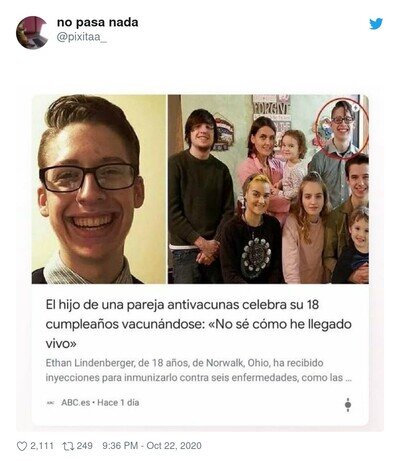Click the small ABC source logo

[50, 403]
